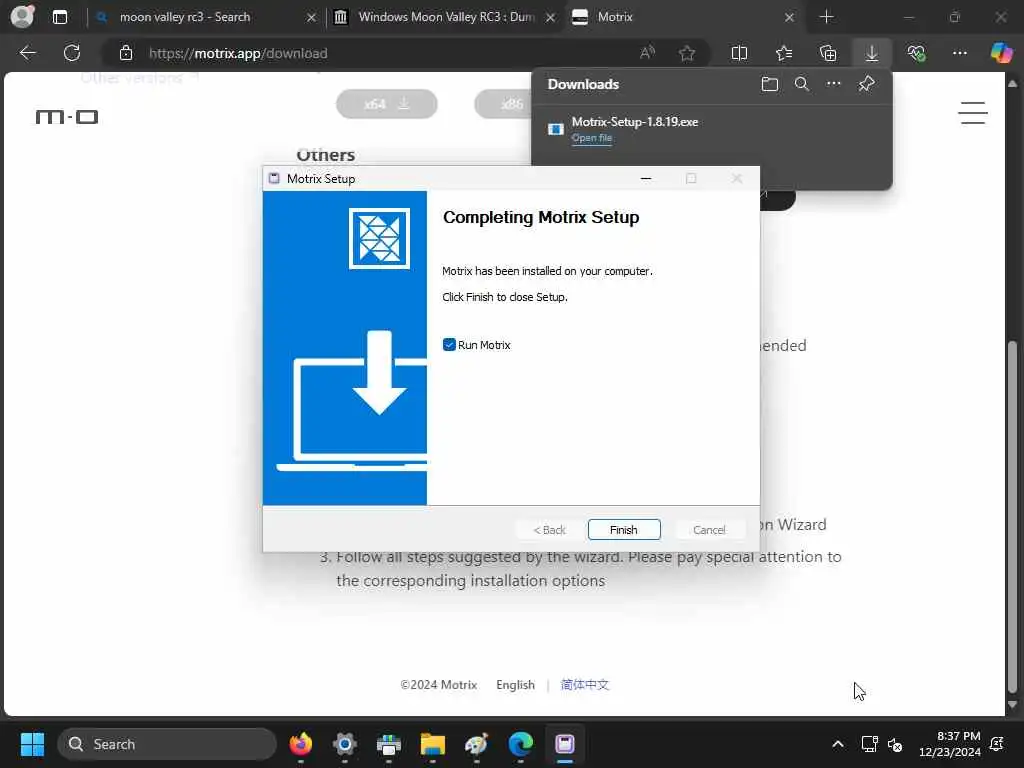Click the x64 download button
This screenshot has height=768, width=1024.
point(387,104)
